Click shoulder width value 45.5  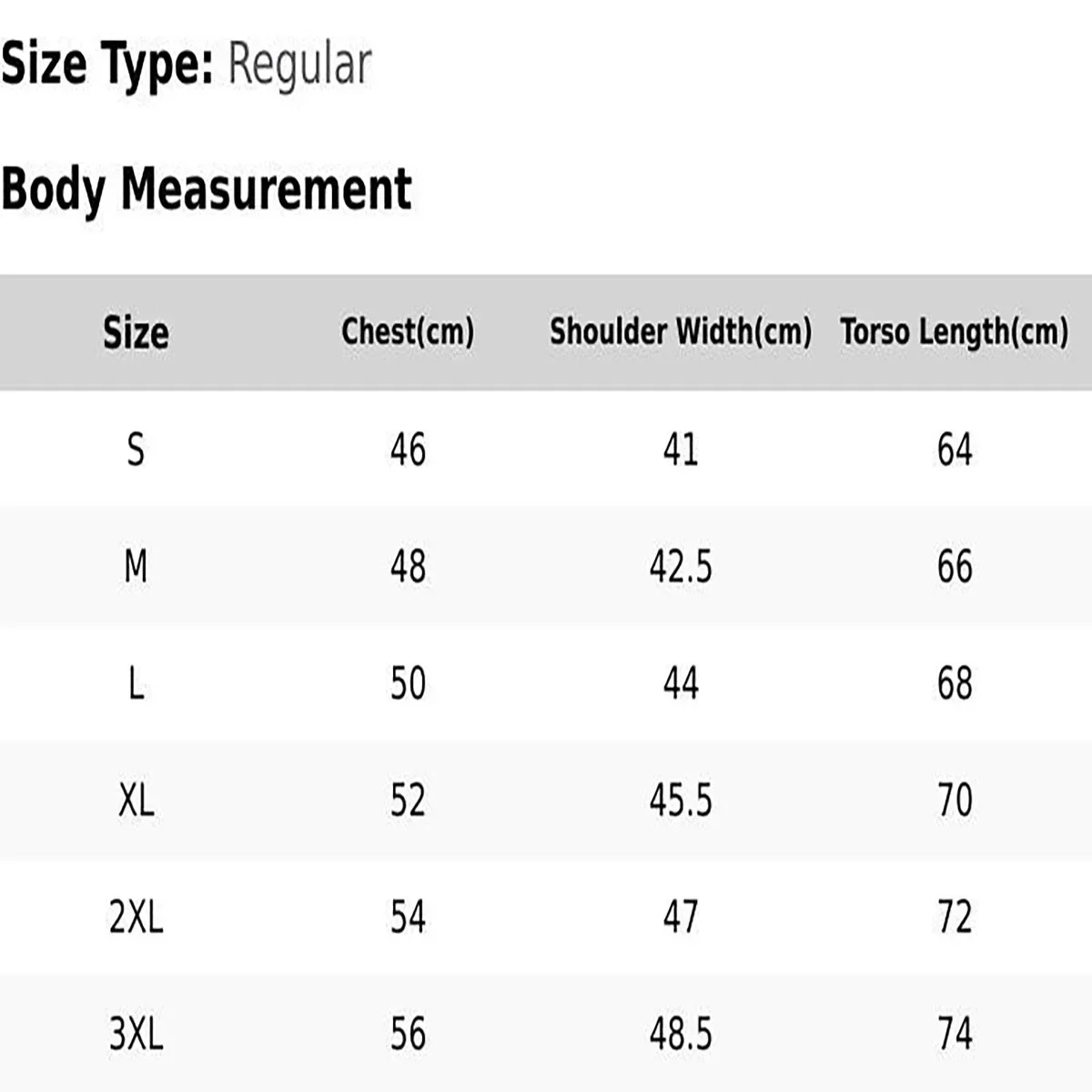click(681, 800)
